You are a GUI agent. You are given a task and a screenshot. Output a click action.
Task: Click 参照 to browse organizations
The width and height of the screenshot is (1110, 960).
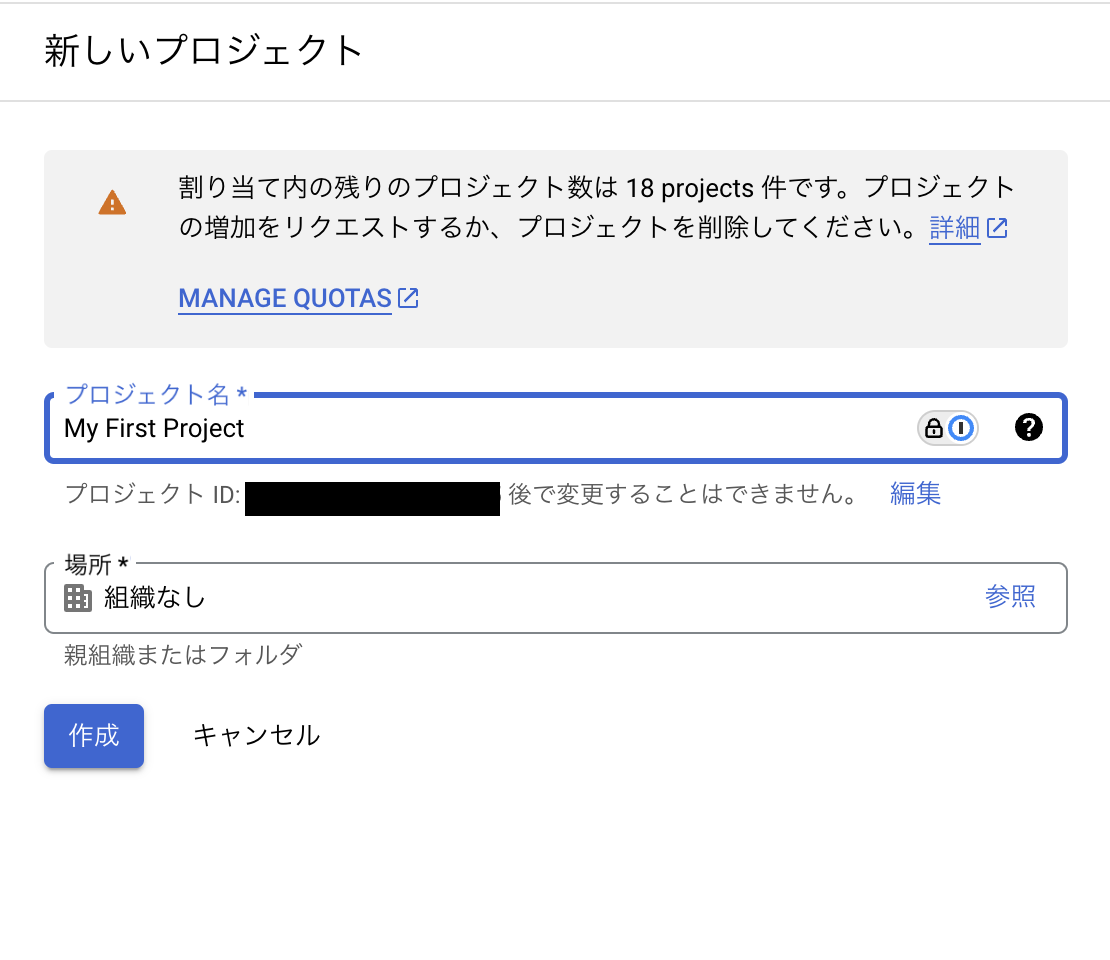(1012, 597)
